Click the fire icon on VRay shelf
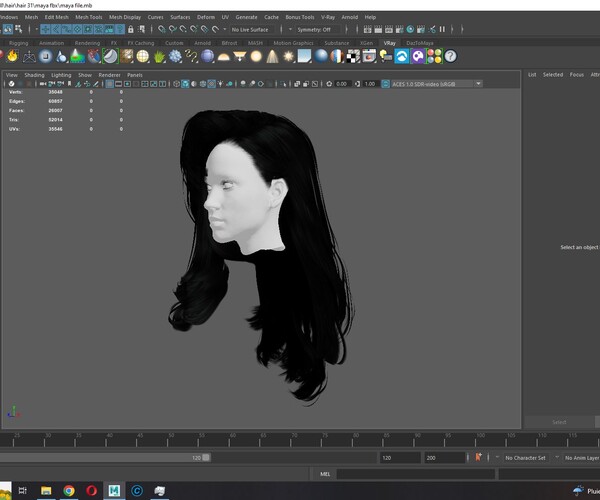 (x=12, y=56)
